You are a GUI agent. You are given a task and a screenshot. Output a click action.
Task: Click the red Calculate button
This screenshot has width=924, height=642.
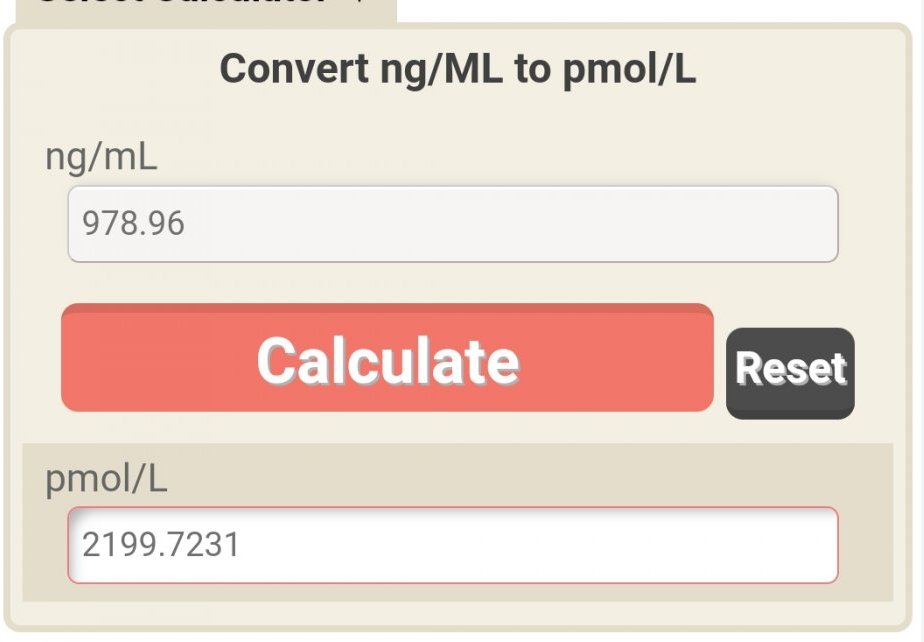coord(387,358)
